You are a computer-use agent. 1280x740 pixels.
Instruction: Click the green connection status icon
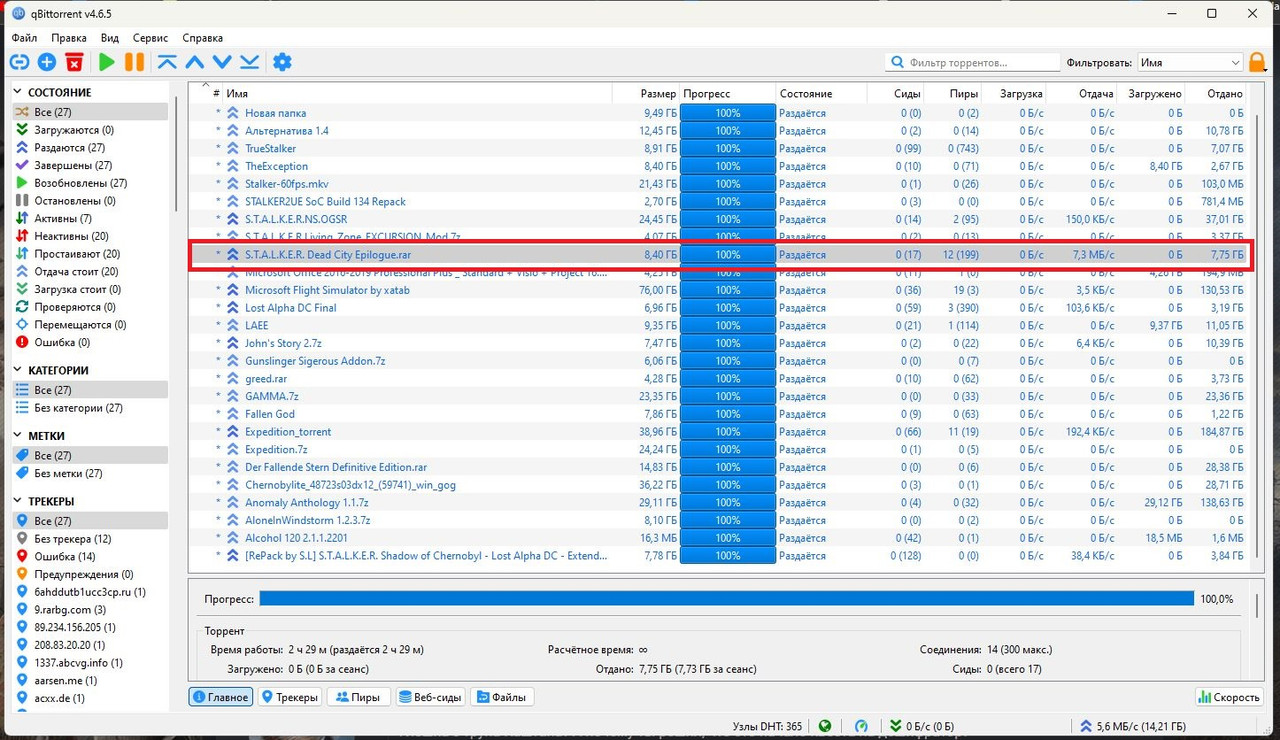pyautogui.click(x=825, y=726)
